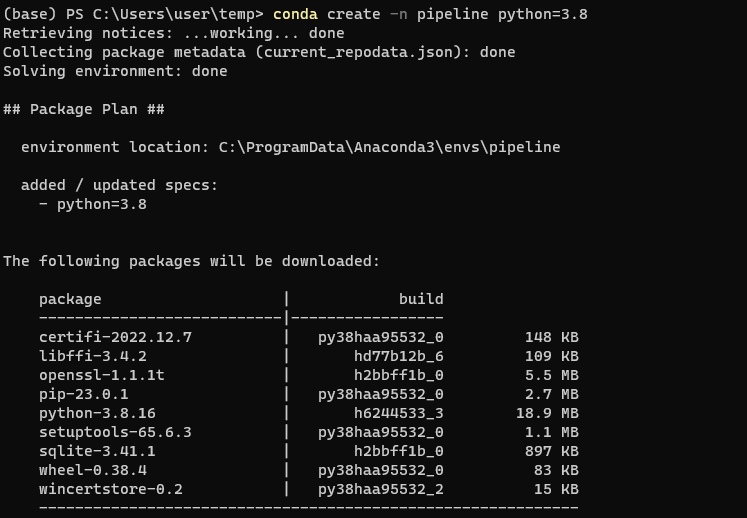Click the added / updated specs label

click(119, 185)
